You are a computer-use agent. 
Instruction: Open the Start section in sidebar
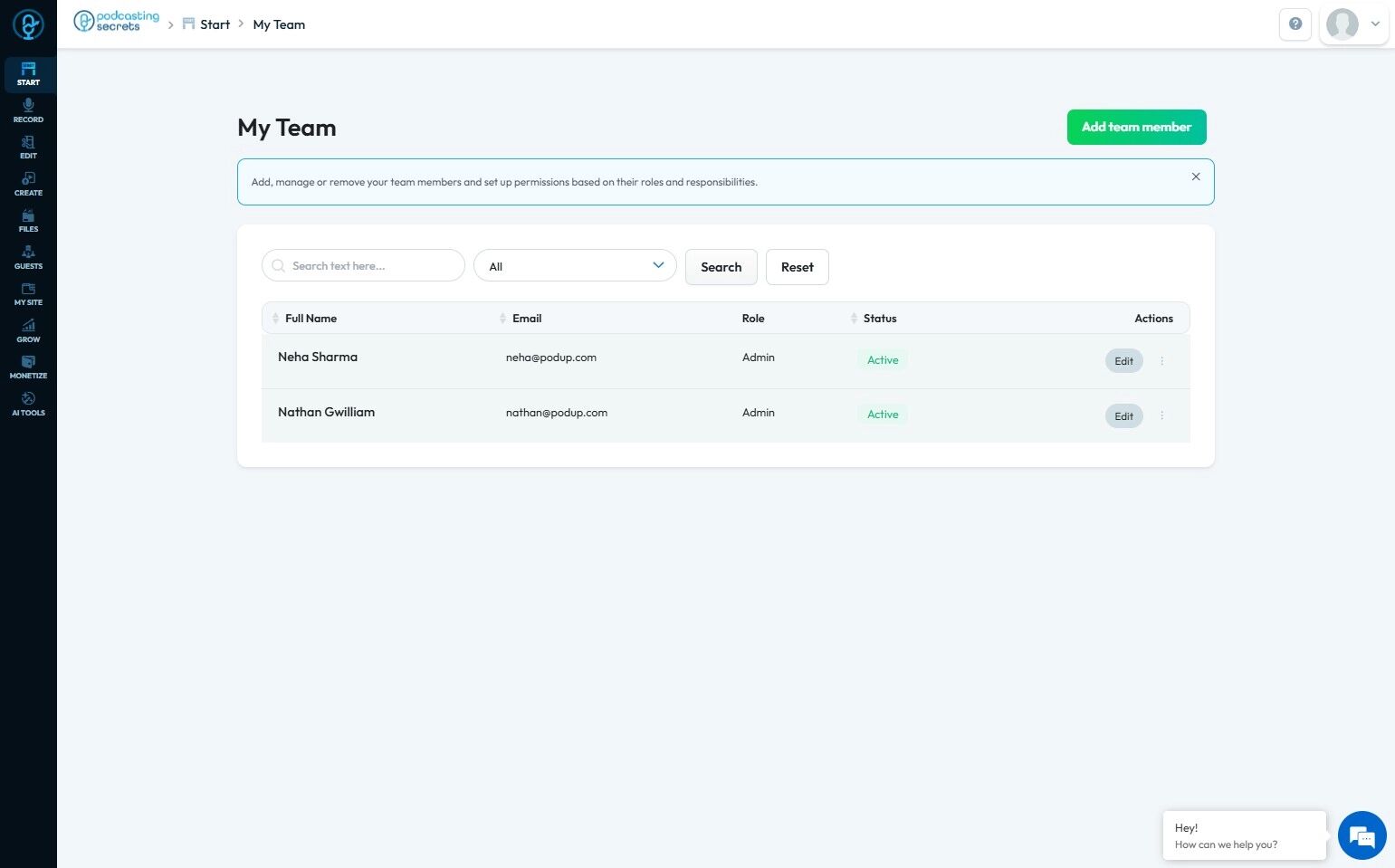click(x=28, y=74)
